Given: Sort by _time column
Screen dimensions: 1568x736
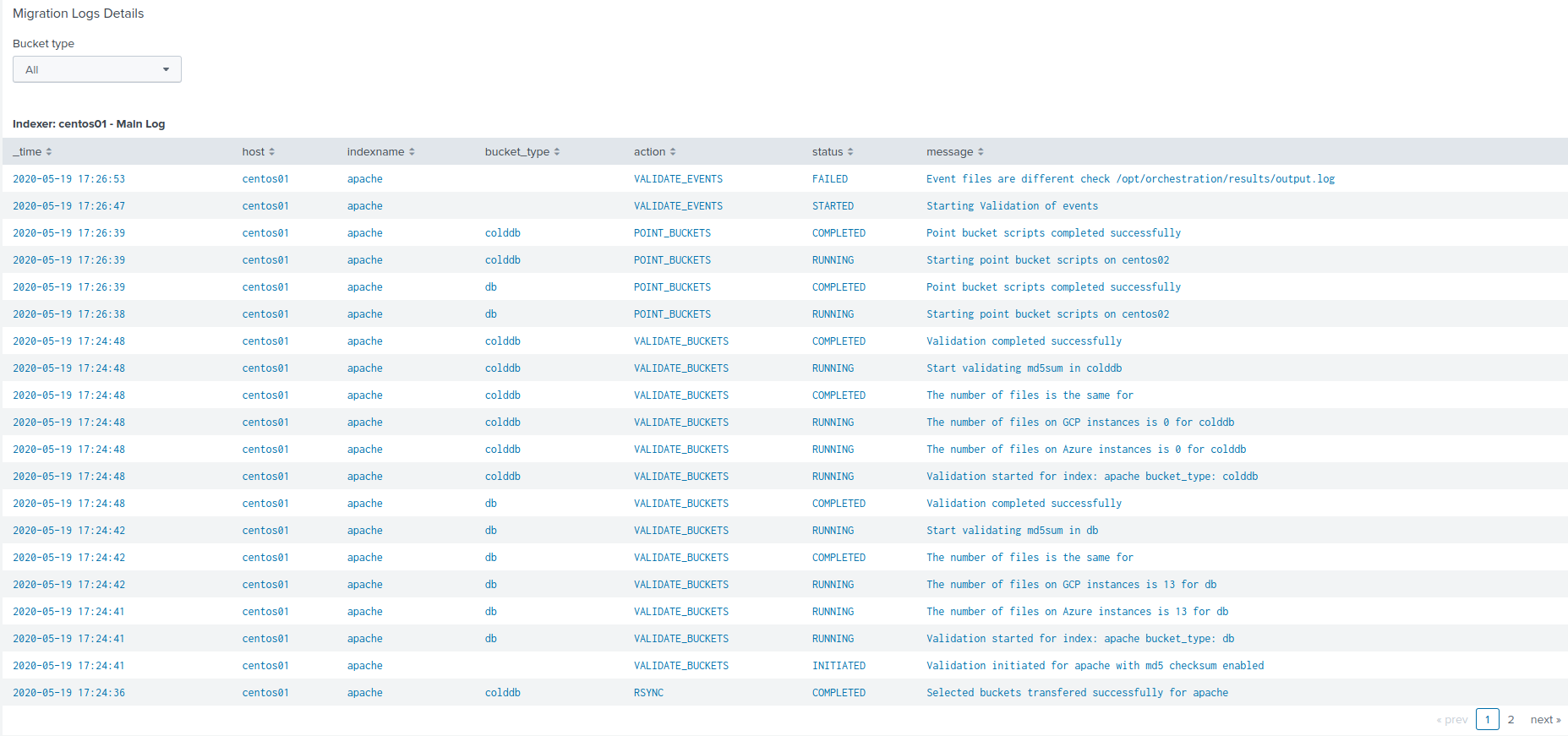Looking at the screenshot, I should 32,151.
